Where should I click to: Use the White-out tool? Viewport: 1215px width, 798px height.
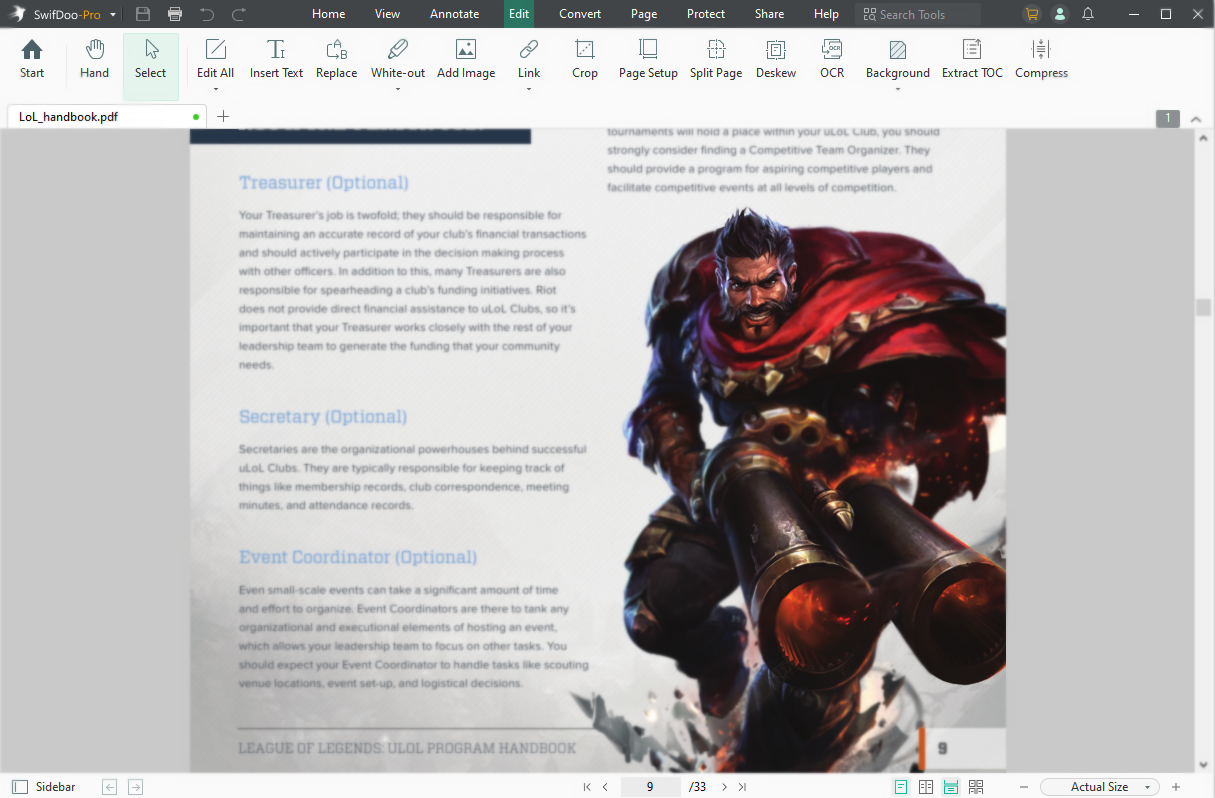point(398,59)
